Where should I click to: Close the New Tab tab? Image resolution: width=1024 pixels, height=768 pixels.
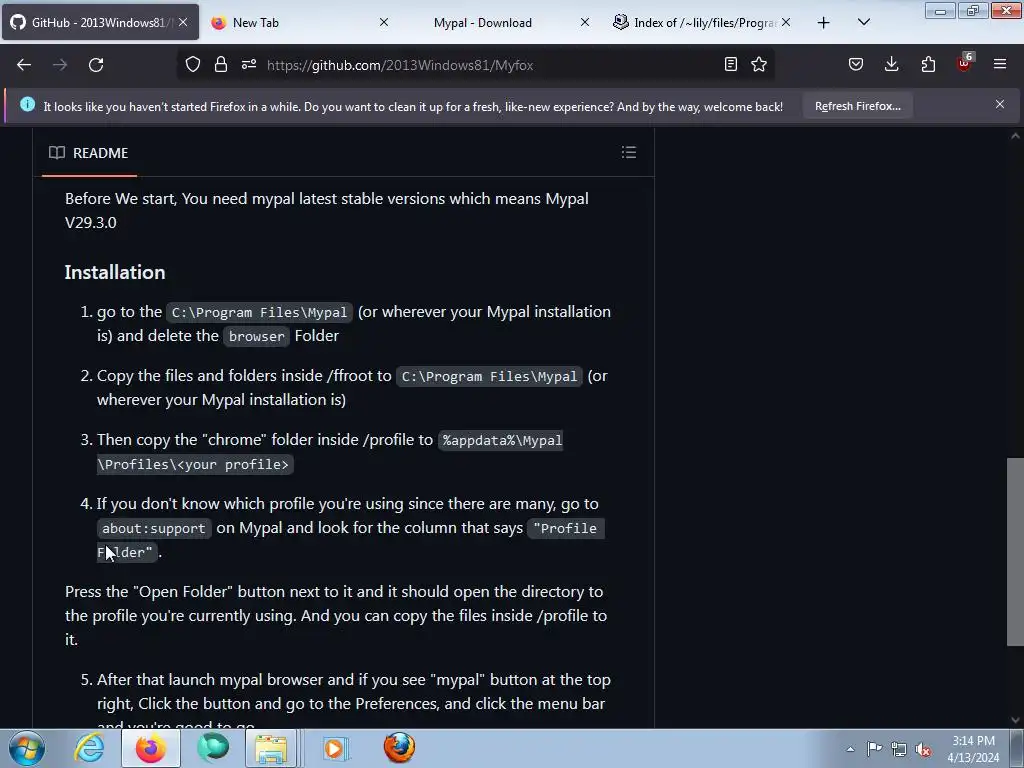(x=384, y=22)
